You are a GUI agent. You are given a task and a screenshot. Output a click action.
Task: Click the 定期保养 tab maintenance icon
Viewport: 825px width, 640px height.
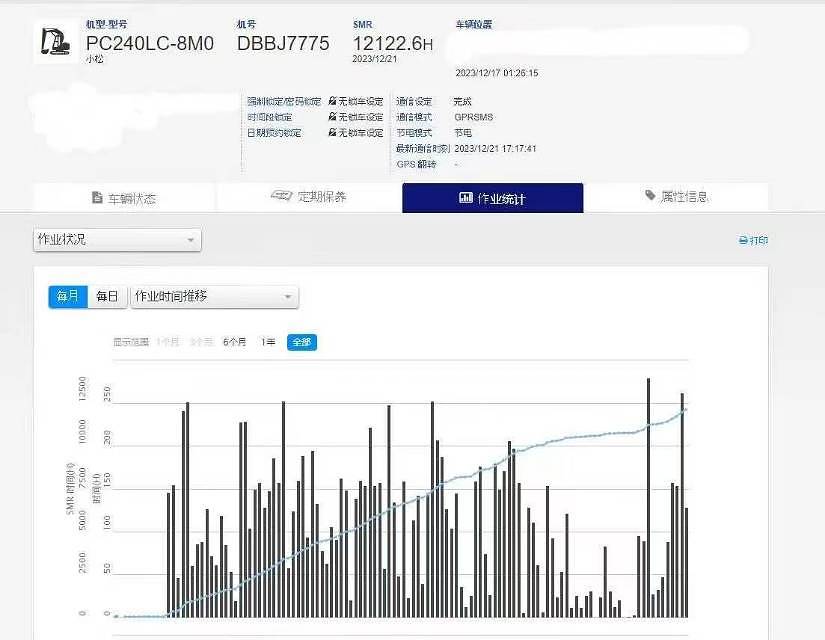281,196
